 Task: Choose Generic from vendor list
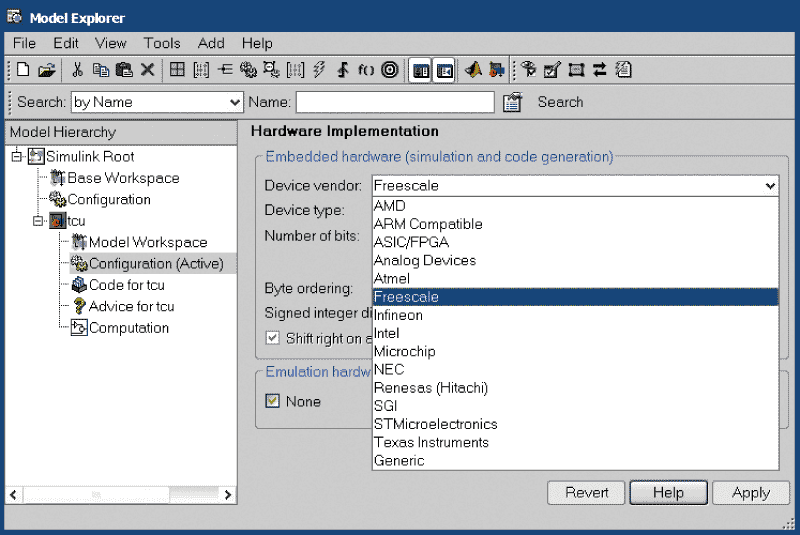575,461
